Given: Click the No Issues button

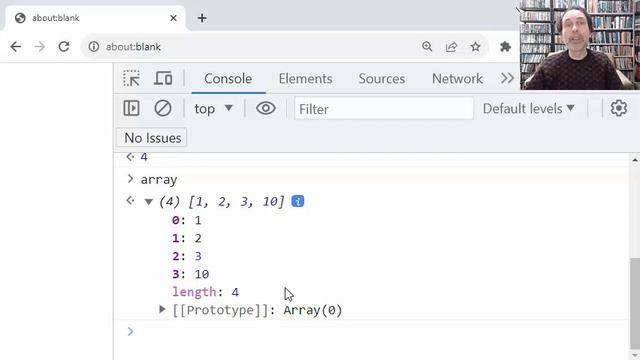Looking at the screenshot, I should pyautogui.click(x=152, y=138).
